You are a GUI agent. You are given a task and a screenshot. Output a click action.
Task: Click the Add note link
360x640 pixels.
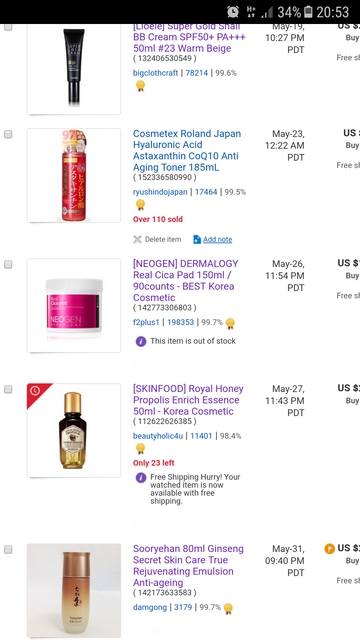[218, 240]
